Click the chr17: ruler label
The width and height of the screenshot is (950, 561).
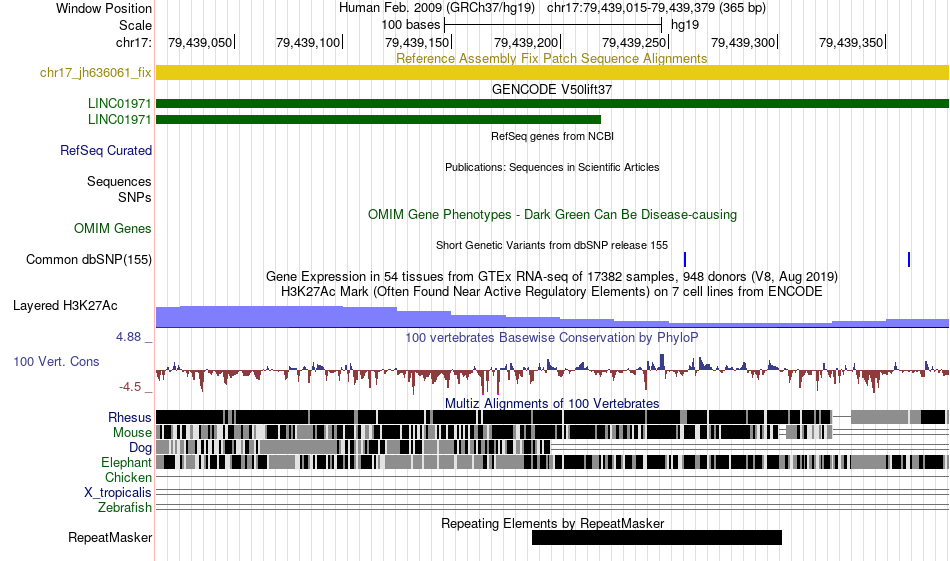[x=133, y=42]
